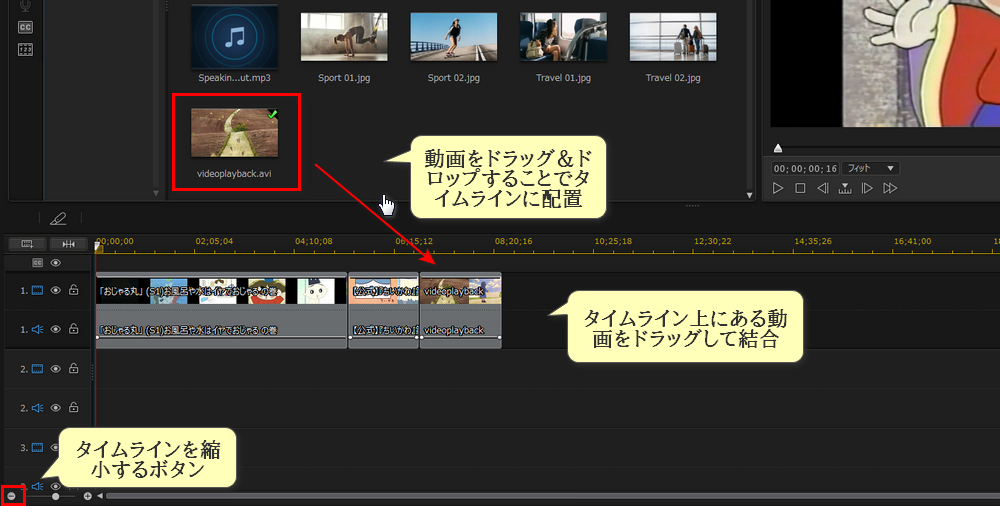Click the fit-entire-movie timeline view button
1000x506 pixels.
(68, 243)
